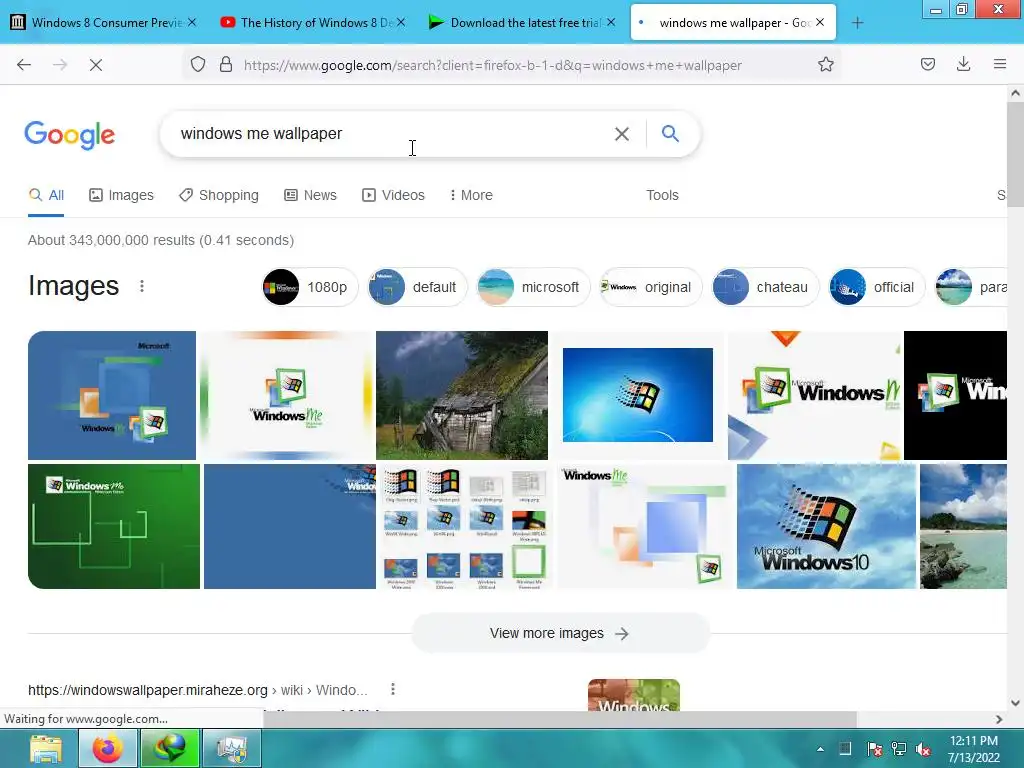The width and height of the screenshot is (1024, 768).
Task: Open the search Tools options
Action: click(662, 195)
